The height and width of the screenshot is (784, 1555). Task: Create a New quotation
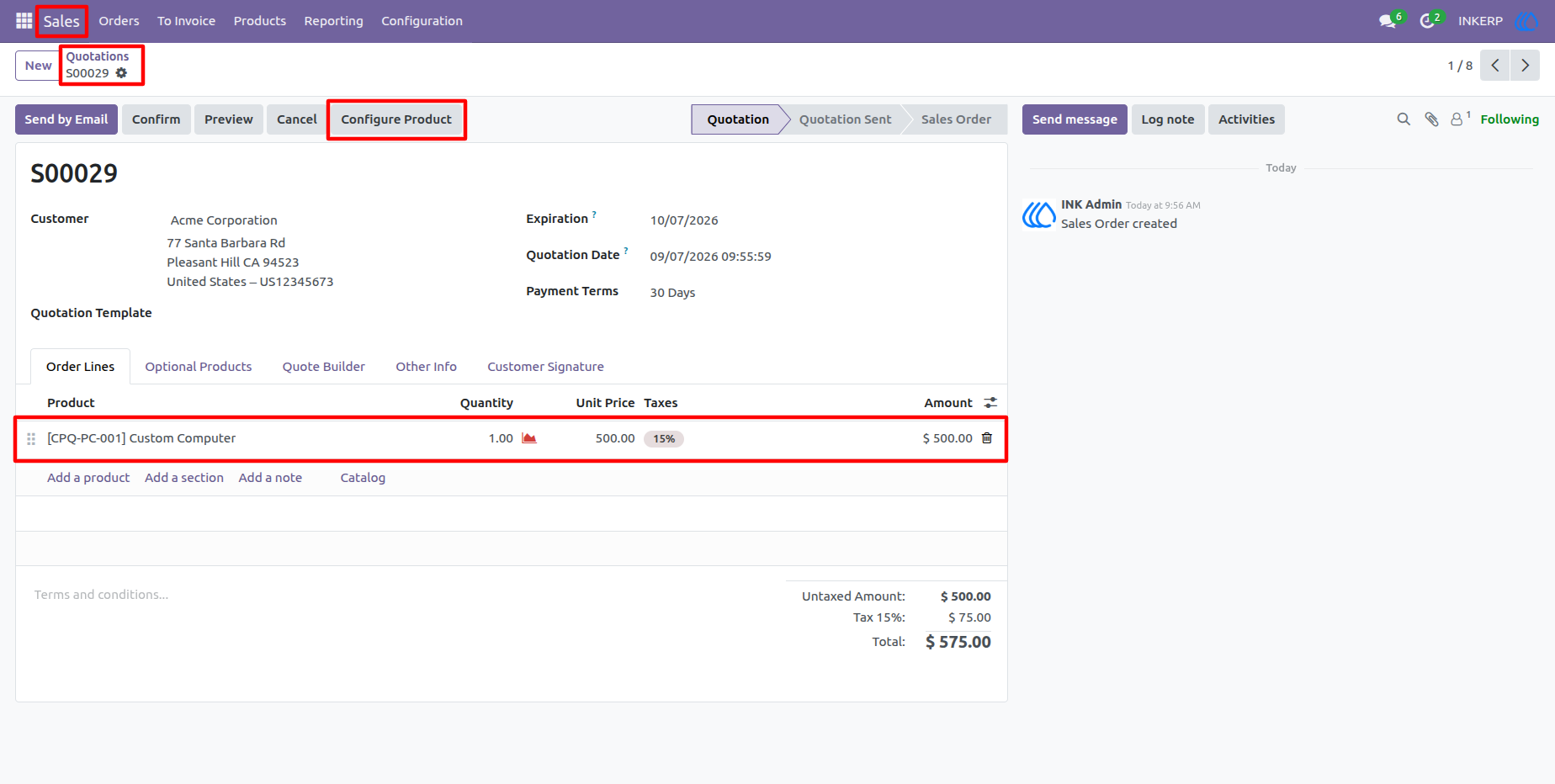pos(38,66)
